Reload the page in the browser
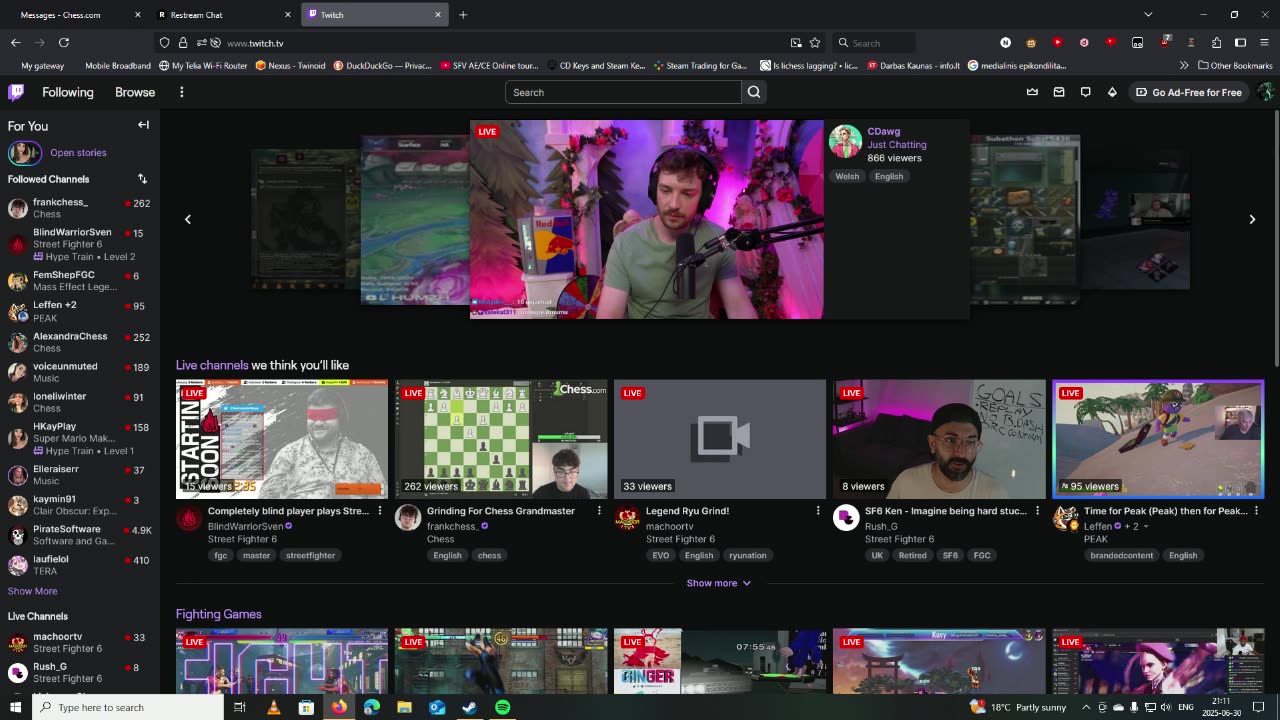1280x720 pixels. 64,42
